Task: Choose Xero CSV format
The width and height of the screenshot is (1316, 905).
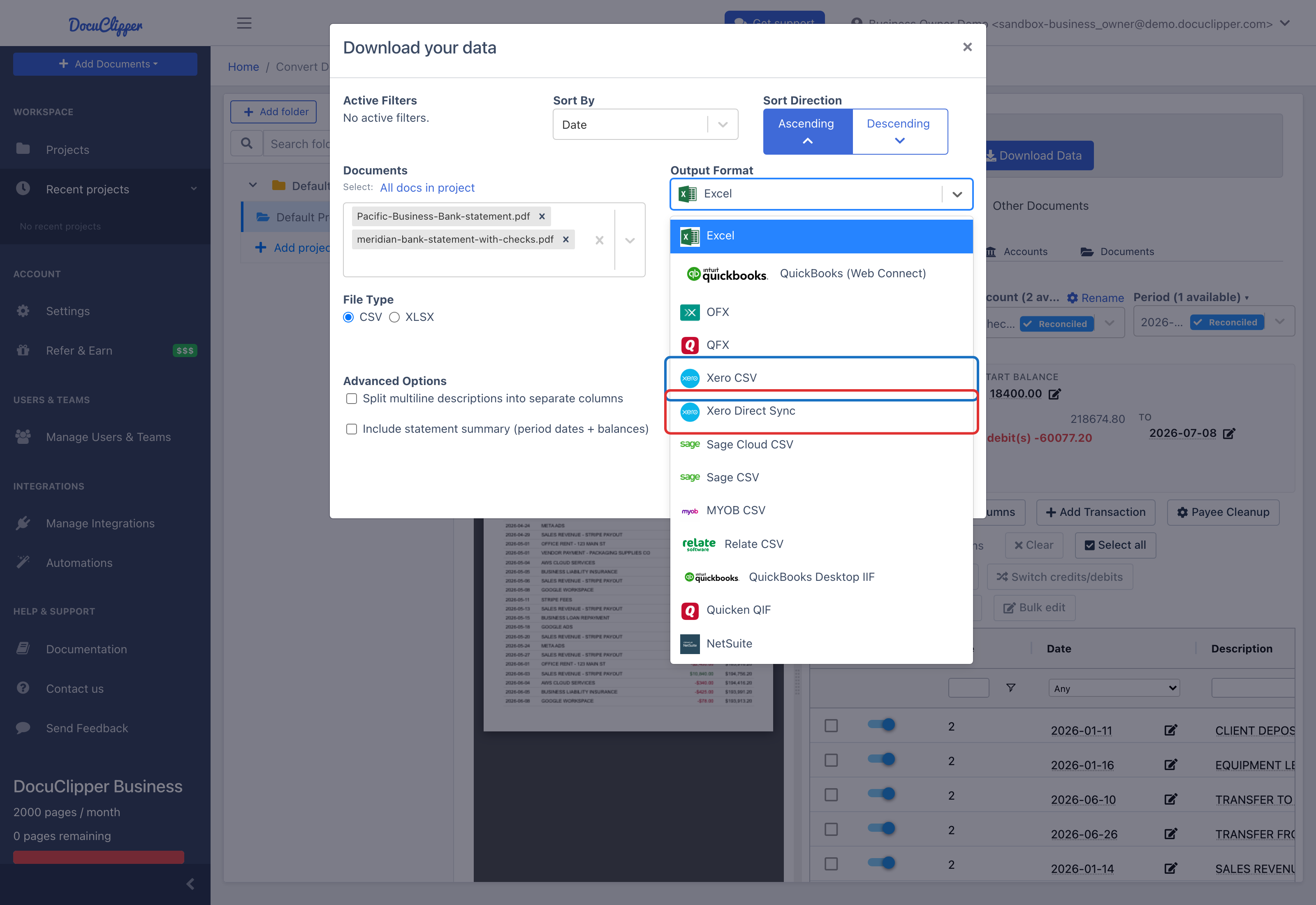Action: (821, 378)
